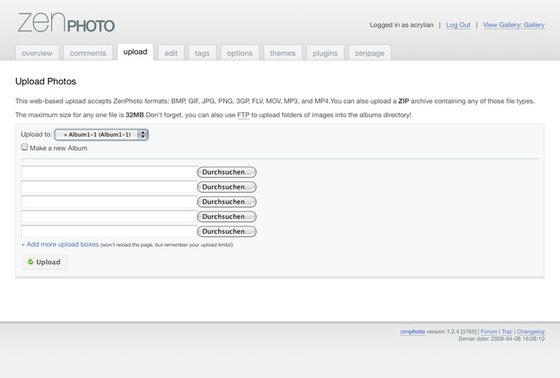Go to the plugins tab

pos(325,53)
